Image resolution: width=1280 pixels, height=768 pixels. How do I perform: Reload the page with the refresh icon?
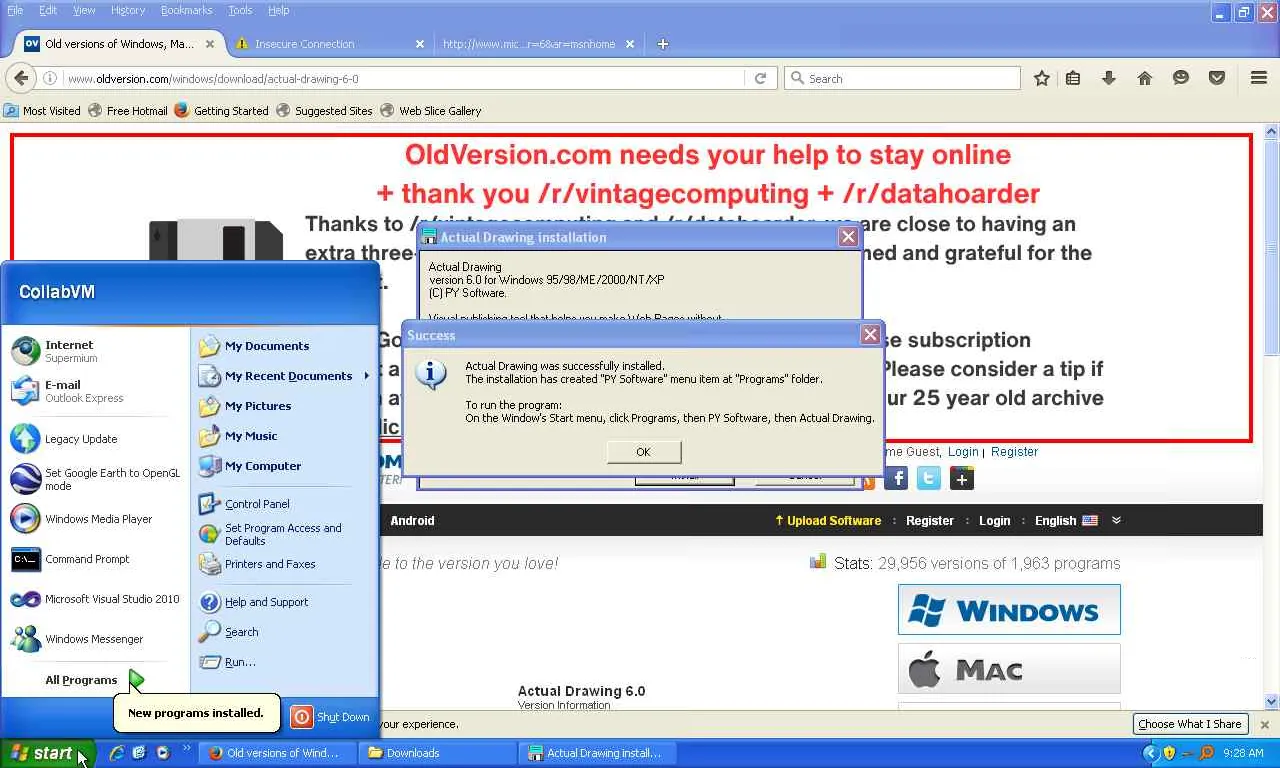[x=760, y=78]
